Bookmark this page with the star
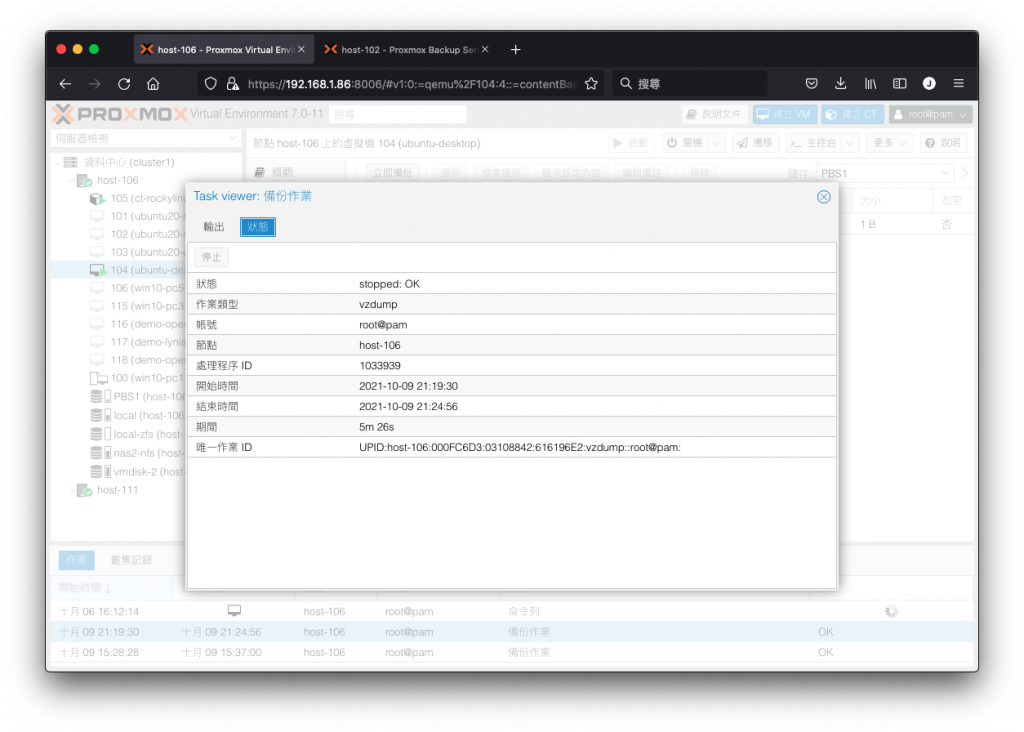Screen dimensions: 1024x732 pyautogui.click(x=591, y=84)
